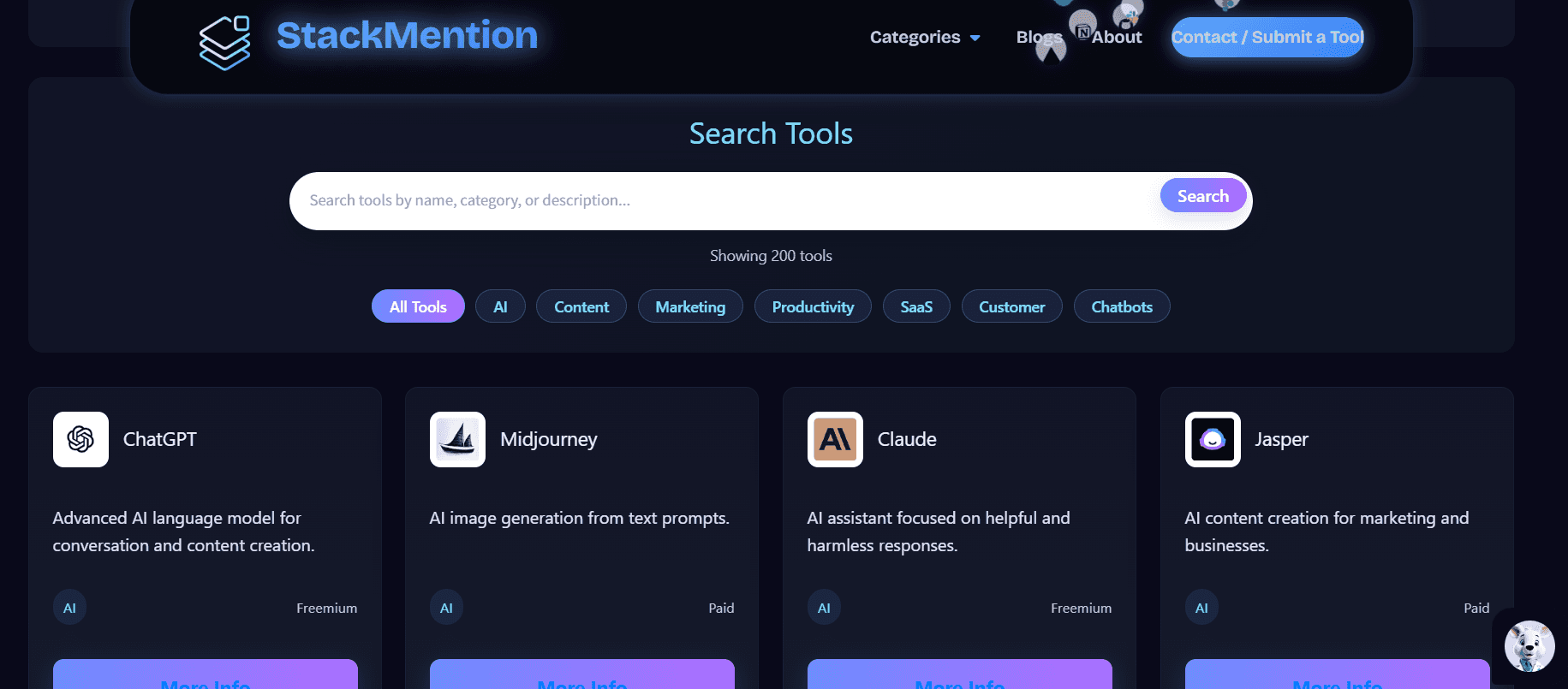Open the ChatGPT logo icon
This screenshot has height=689, width=1568.
pos(80,439)
